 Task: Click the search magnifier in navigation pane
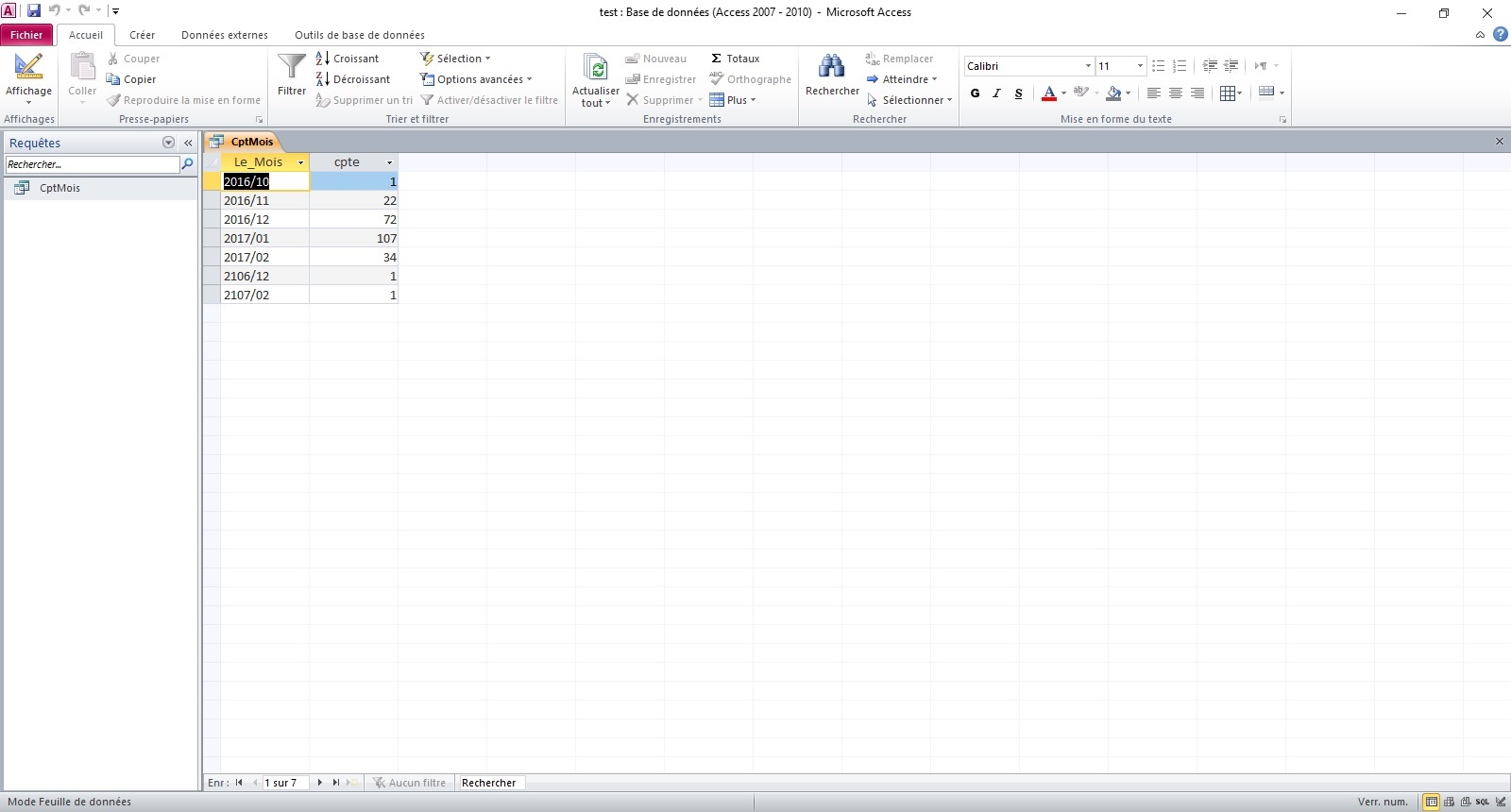pos(188,164)
